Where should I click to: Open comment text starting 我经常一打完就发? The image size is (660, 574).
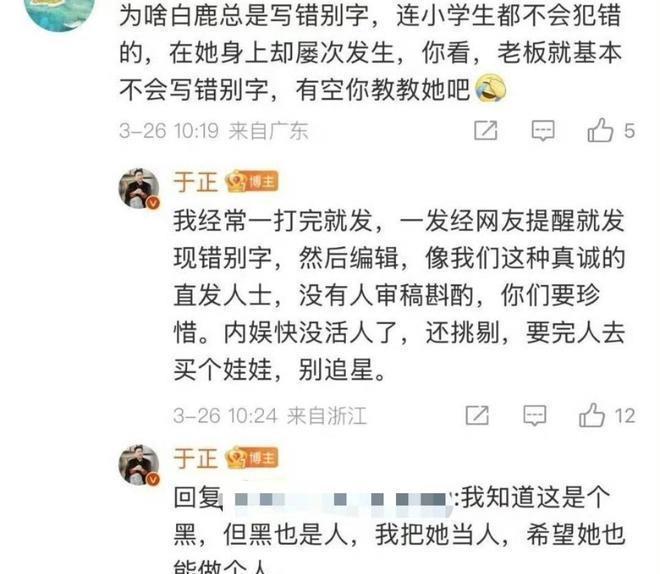pos(399,295)
